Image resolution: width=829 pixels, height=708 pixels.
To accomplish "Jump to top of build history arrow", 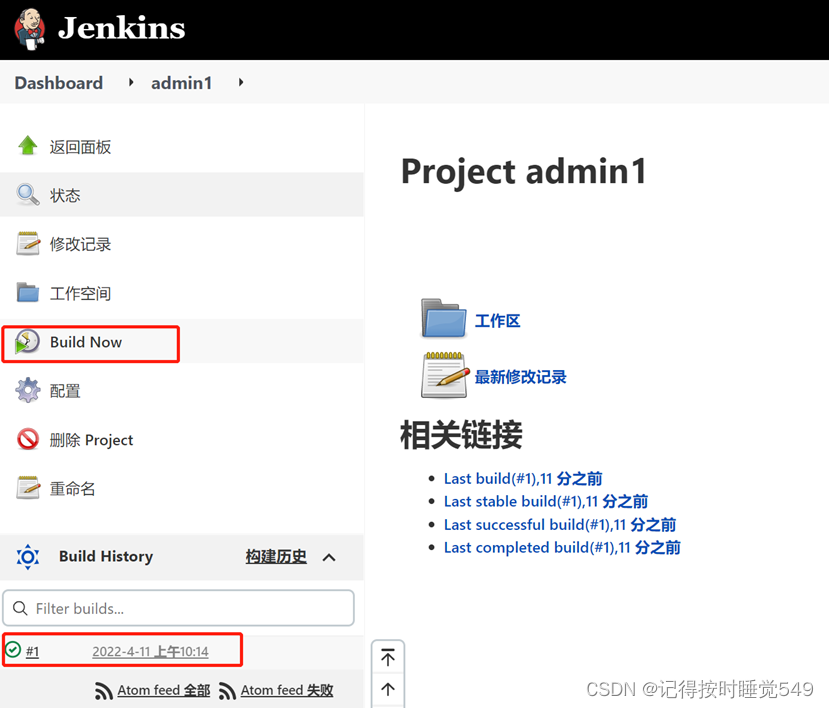I will tap(388, 657).
